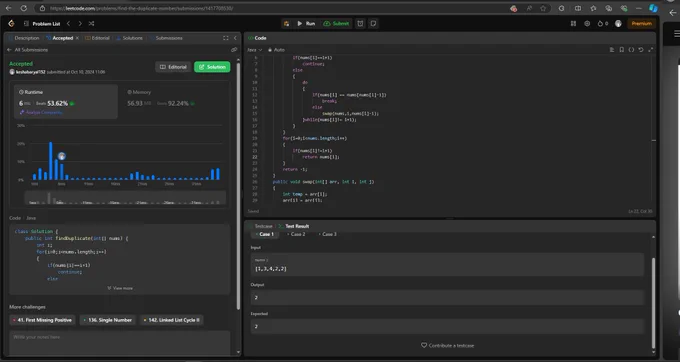Click your marker on the runtime distribution chart
This screenshot has height=362, width=680.
pyautogui.click(x=62, y=156)
